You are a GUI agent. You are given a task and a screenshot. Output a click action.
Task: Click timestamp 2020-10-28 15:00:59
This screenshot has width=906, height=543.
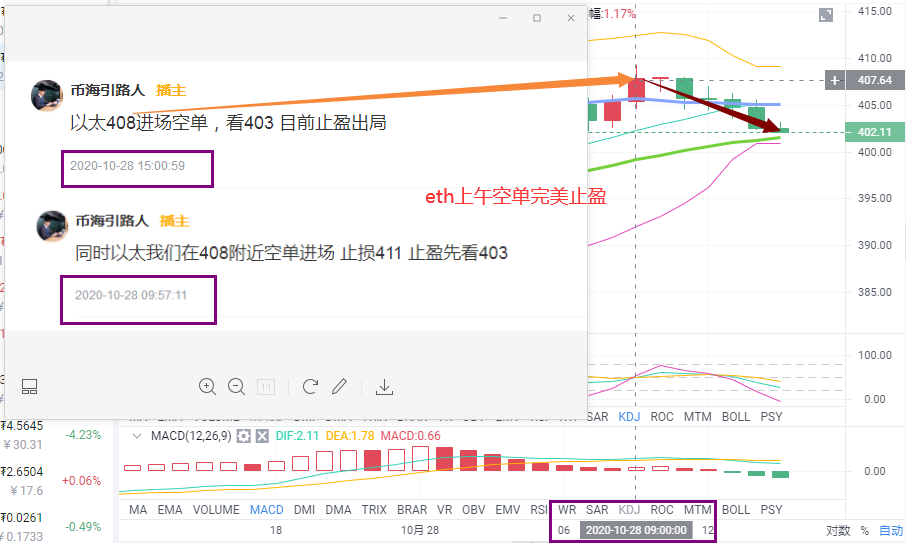[127, 166]
